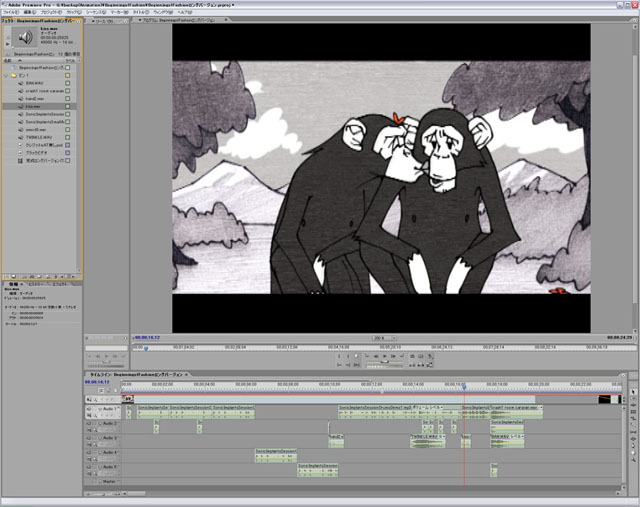The width and height of the screenshot is (640, 507).
Task: Mute the Audio 3 track speaker toggle
Action: click(88, 438)
